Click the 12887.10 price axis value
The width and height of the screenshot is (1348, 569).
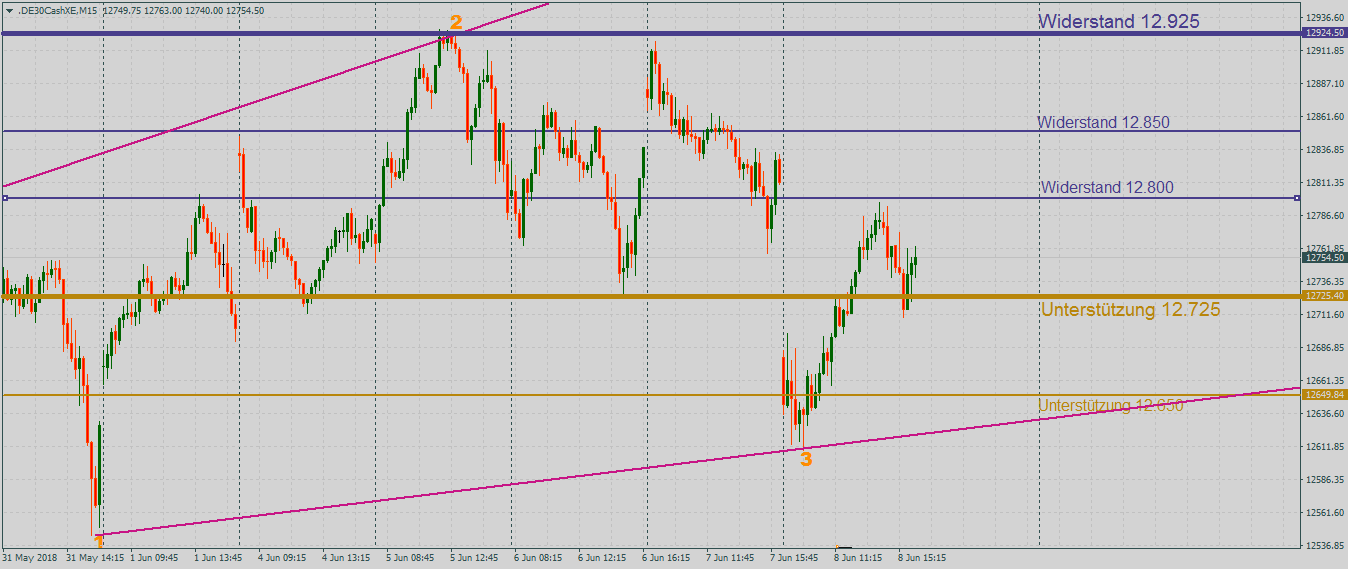point(1323,83)
